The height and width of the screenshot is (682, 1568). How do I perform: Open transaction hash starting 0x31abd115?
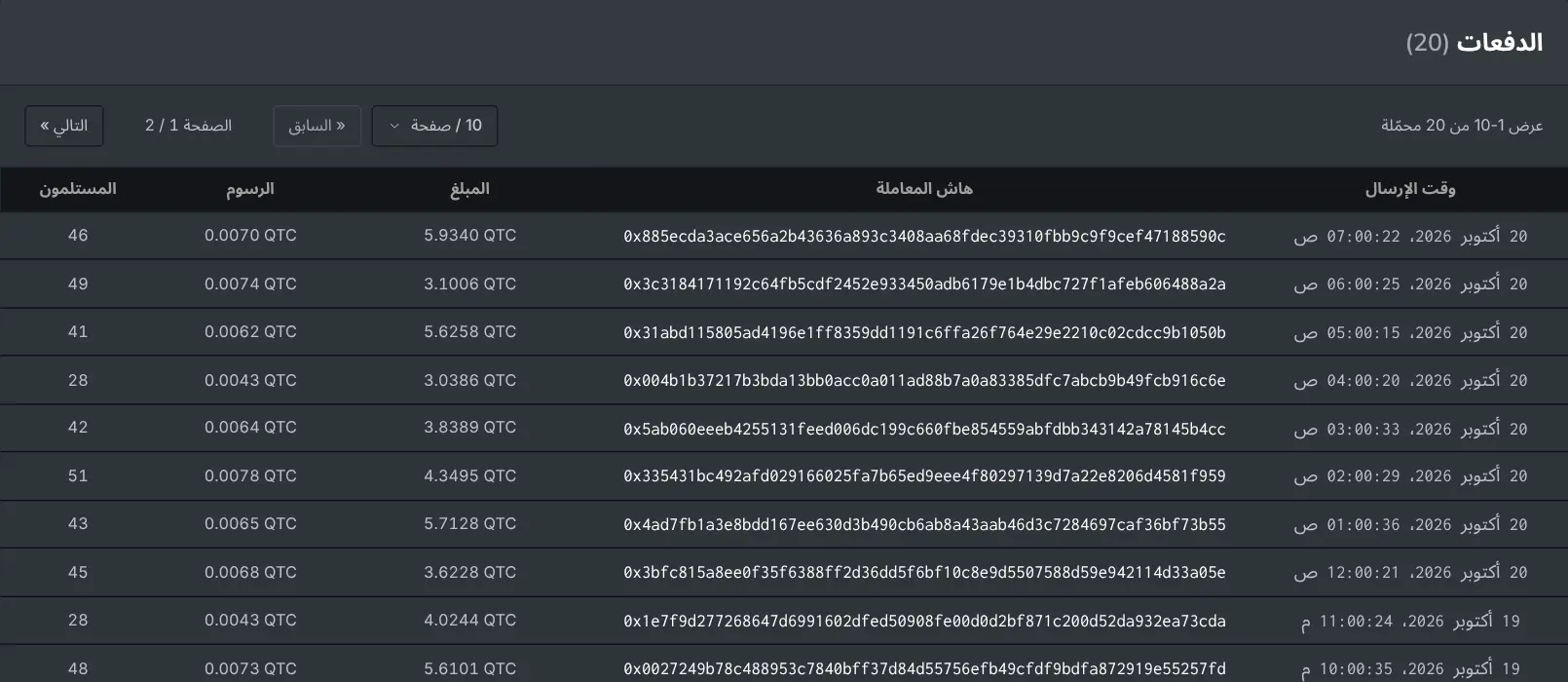tap(924, 332)
